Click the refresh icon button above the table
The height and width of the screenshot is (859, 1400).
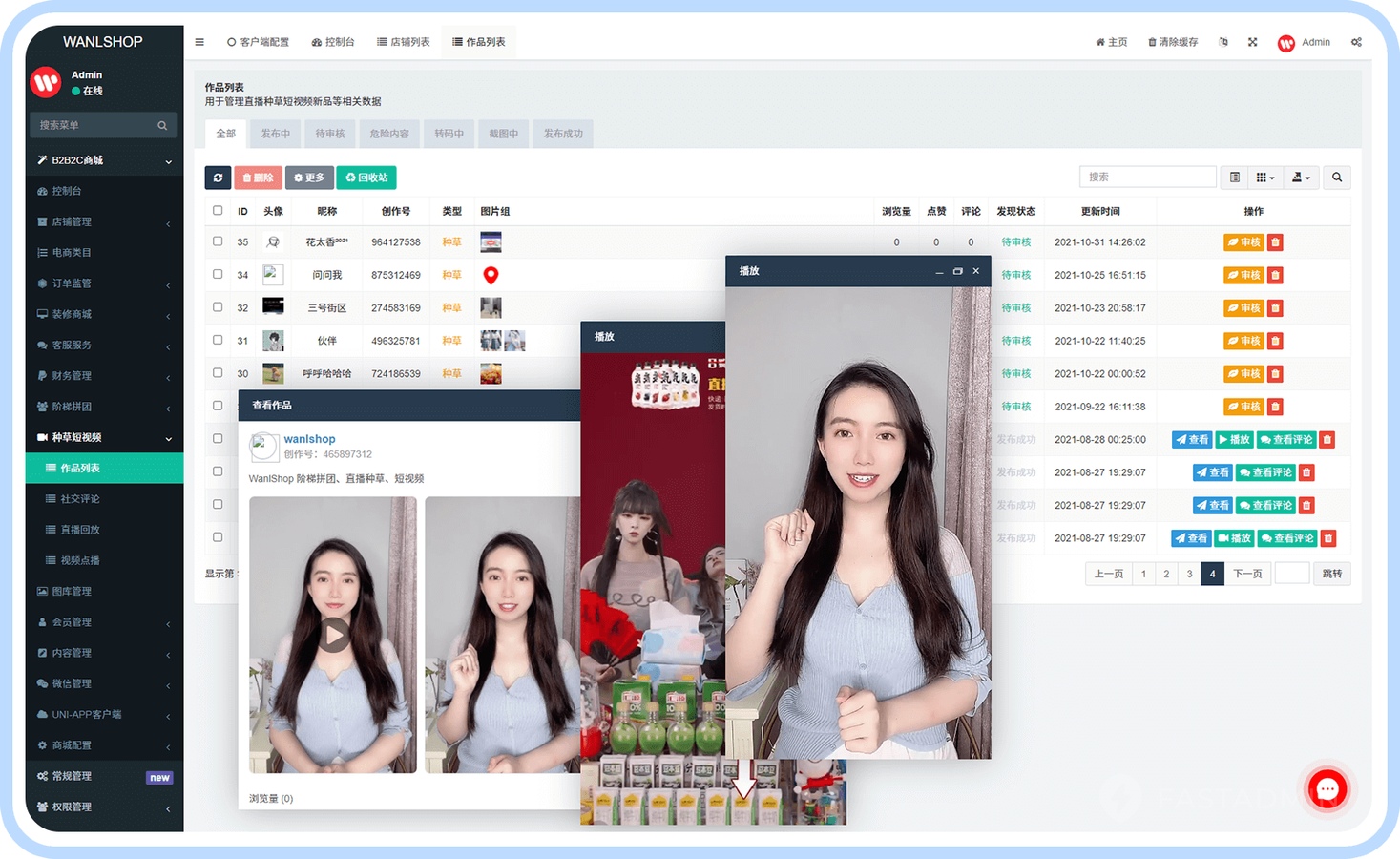[218, 178]
